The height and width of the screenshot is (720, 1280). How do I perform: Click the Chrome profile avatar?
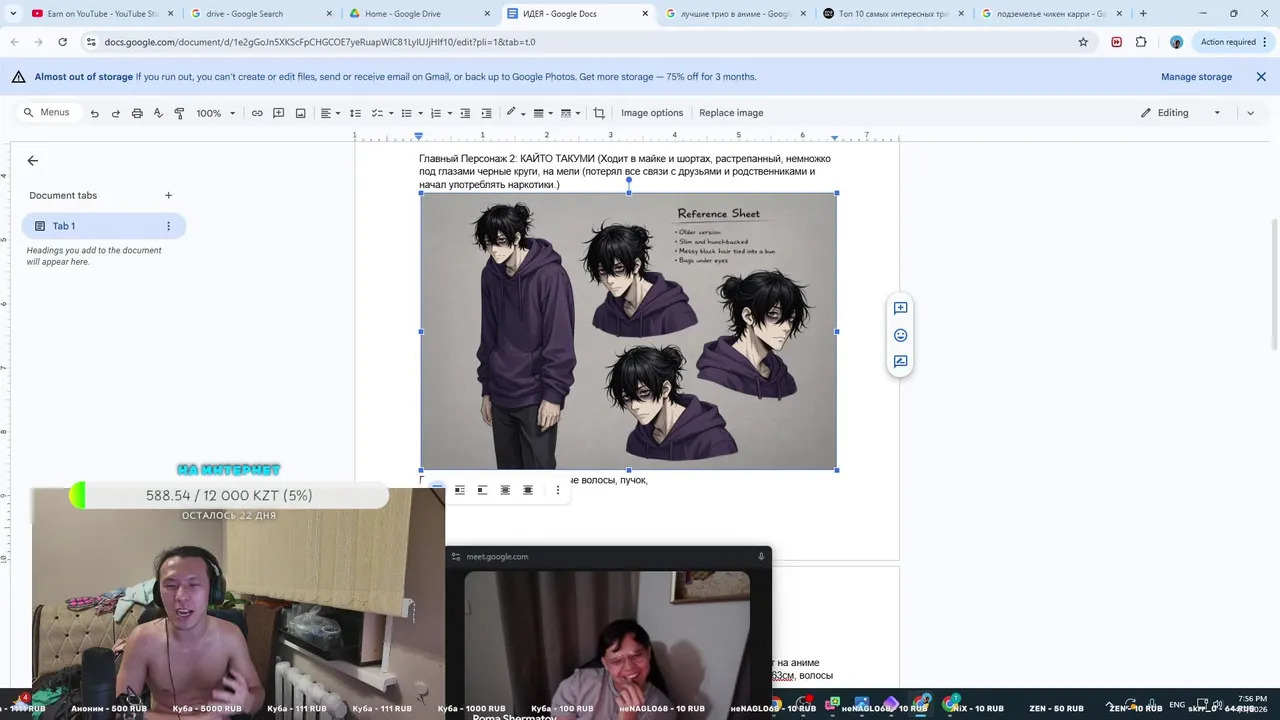click(1176, 42)
